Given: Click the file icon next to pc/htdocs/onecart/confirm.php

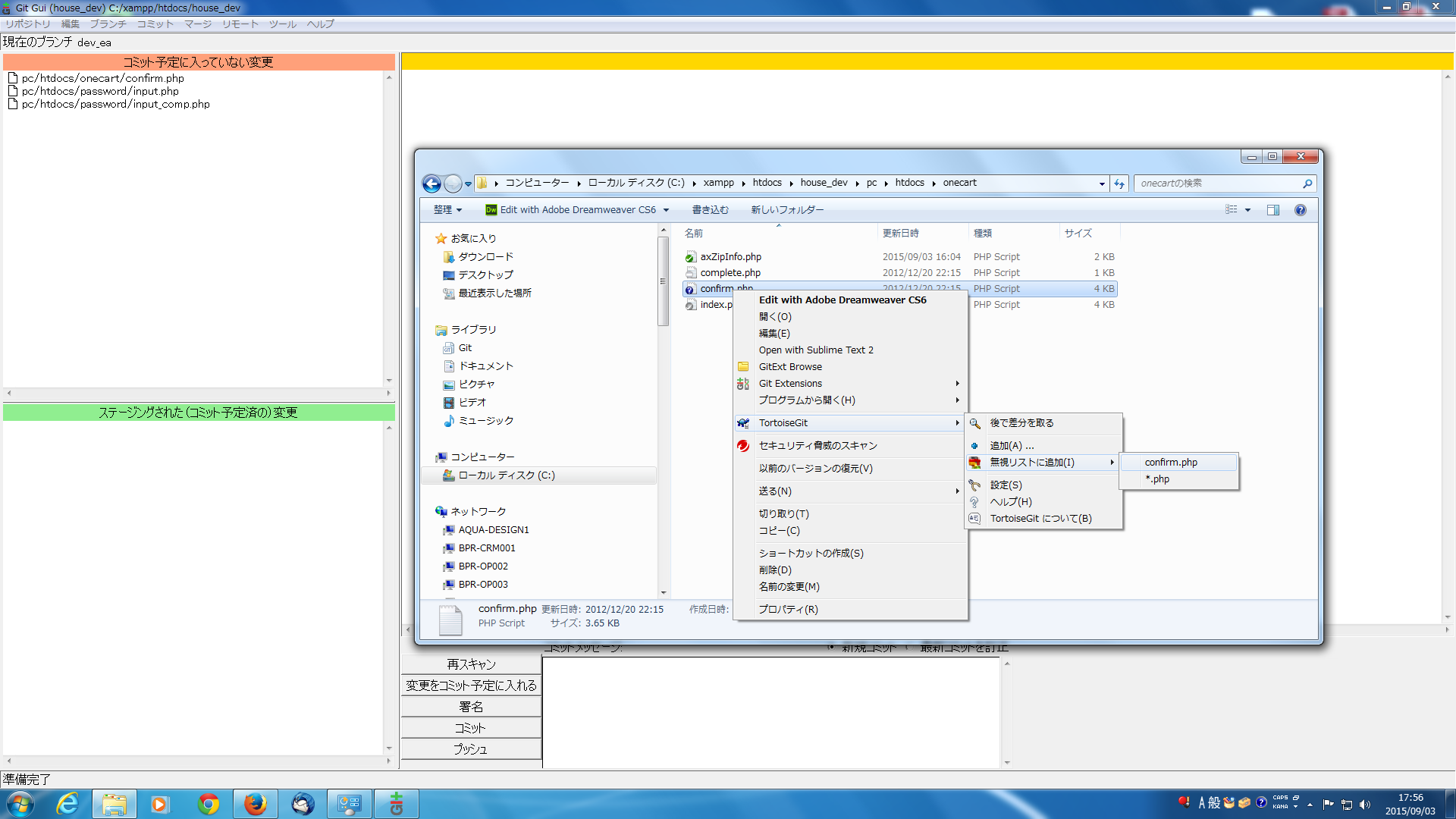Looking at the screenshot, I should (x=13, y=78).
